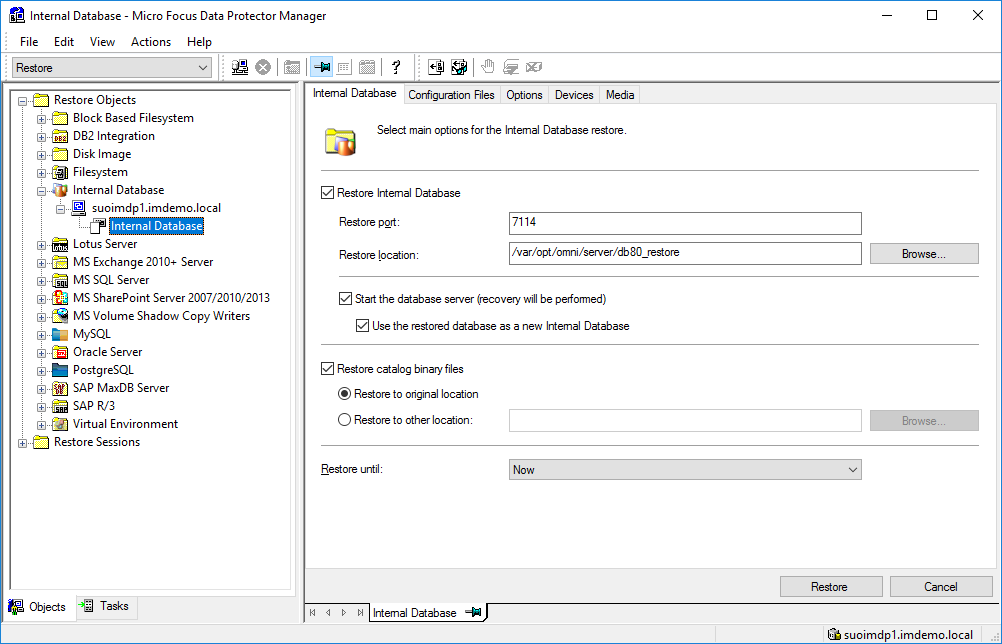Open the View menu

click(x=102, y=42)
